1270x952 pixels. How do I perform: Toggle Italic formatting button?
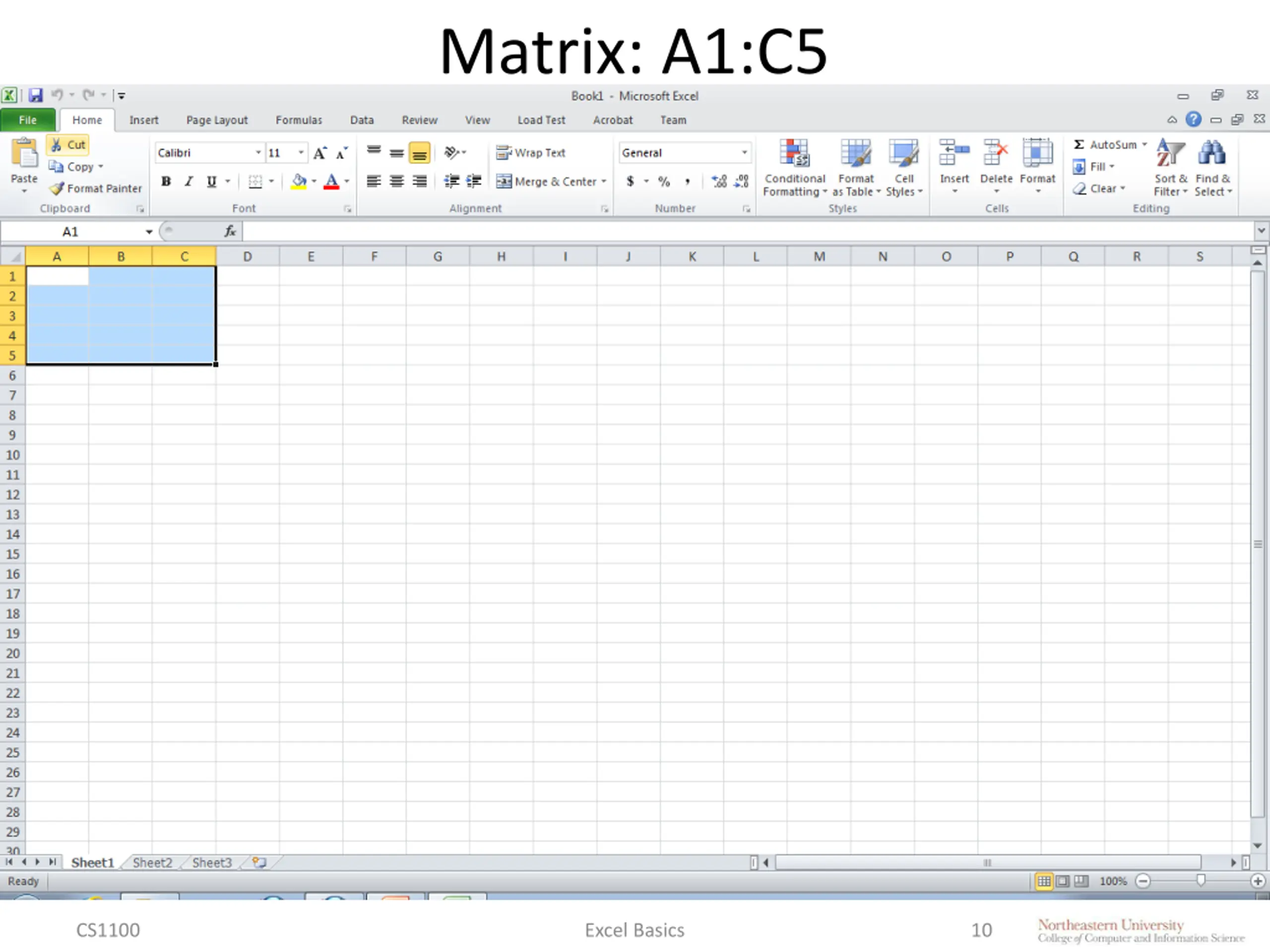[189, 181]
